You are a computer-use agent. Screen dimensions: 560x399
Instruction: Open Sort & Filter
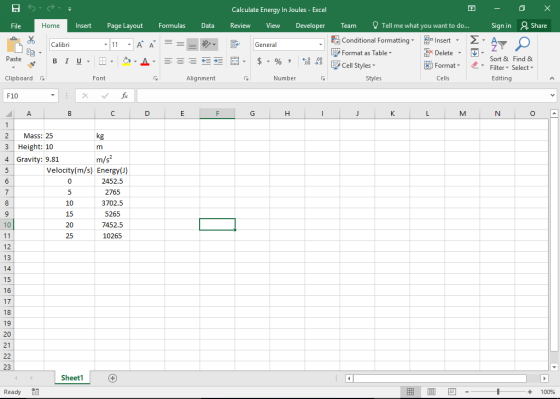[499, 54]
